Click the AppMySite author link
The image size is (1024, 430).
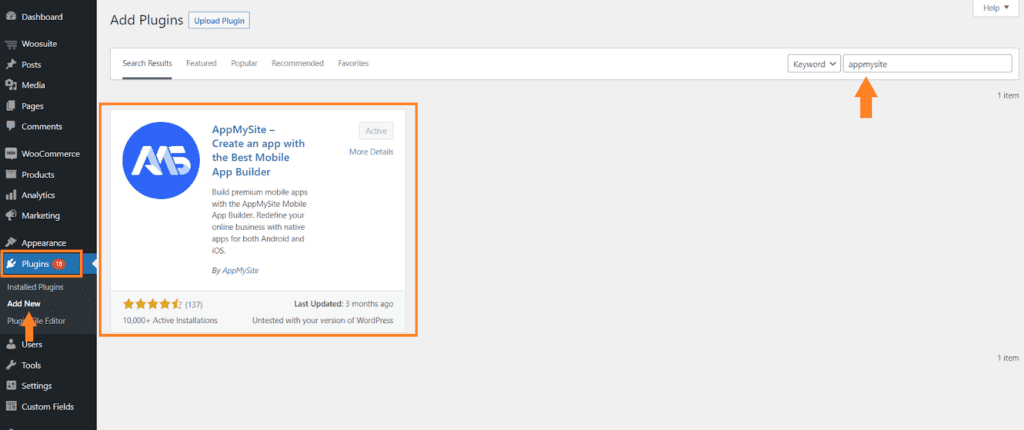click(241, 270)
